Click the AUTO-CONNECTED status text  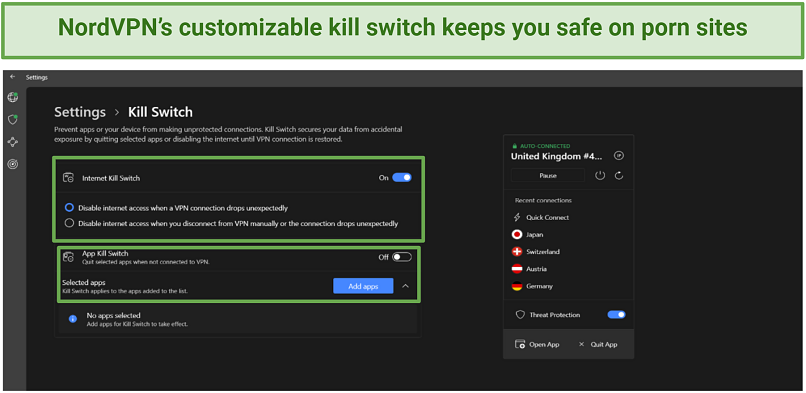[x=545, y=146]
